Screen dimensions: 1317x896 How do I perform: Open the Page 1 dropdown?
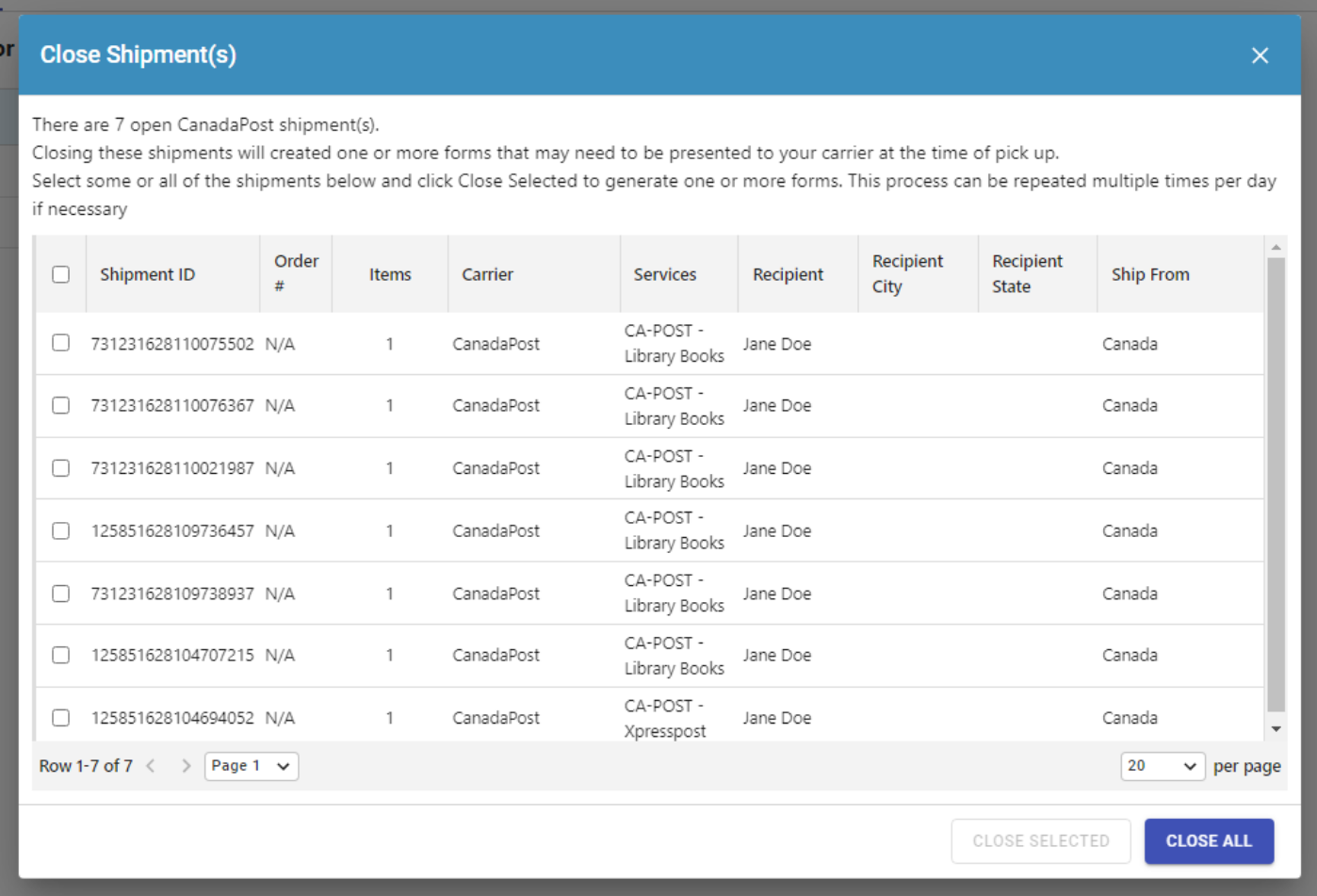click(x=252, y=766)
